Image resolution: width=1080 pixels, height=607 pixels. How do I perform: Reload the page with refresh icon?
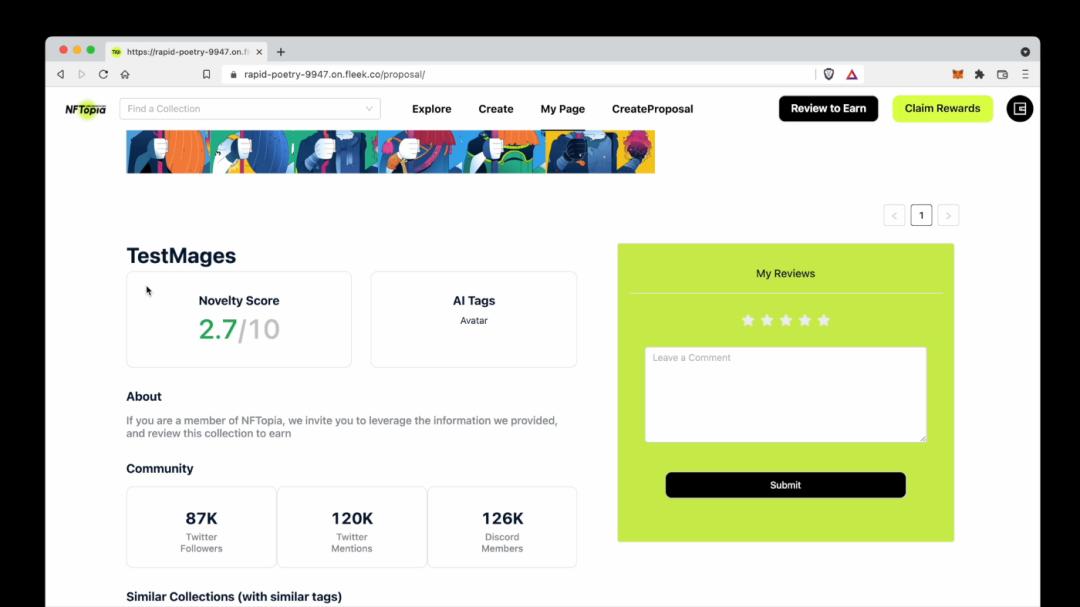(103, 74)
